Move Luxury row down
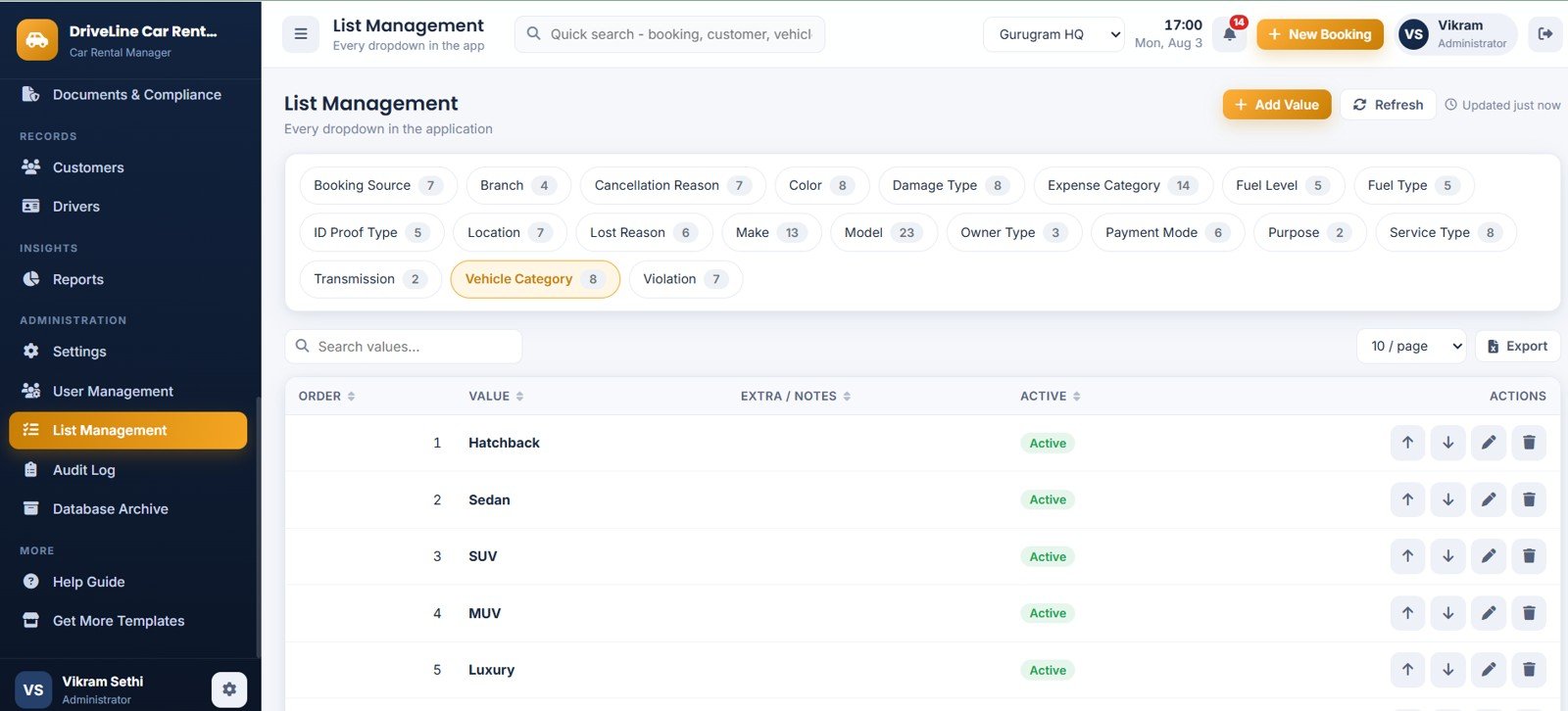 pos(1447,670)
